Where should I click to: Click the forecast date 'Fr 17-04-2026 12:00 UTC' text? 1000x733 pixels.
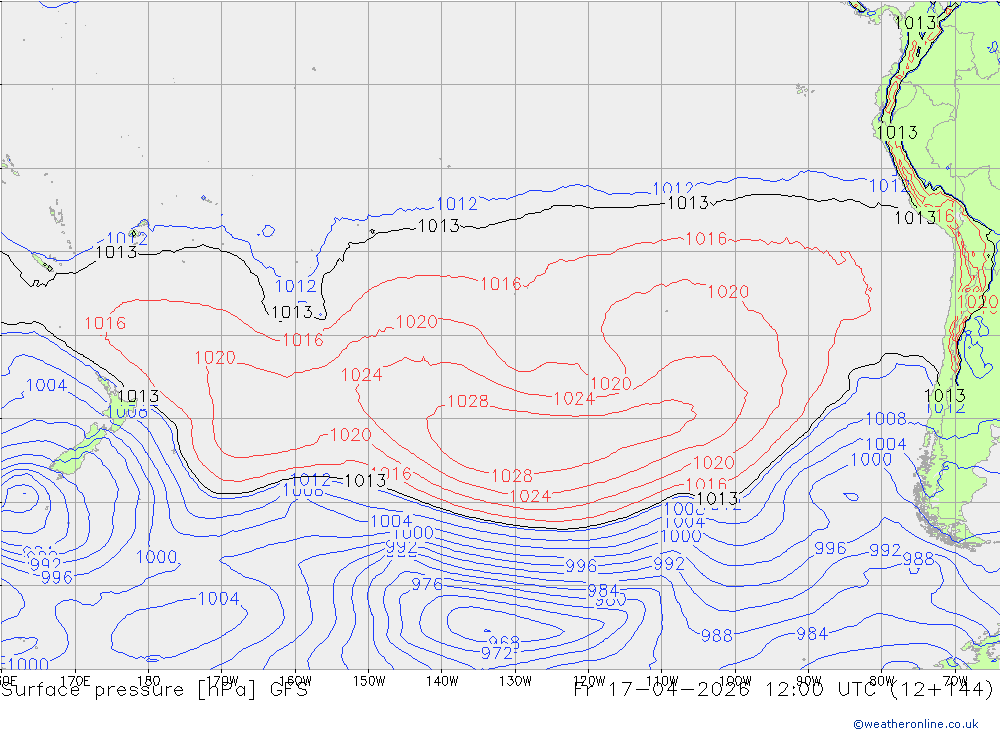click(x=724, y=689)
